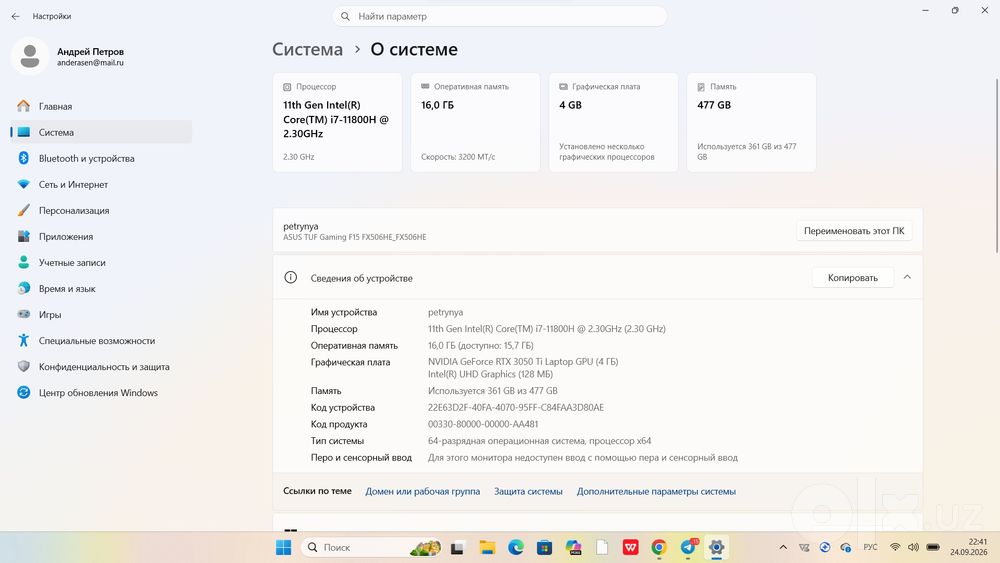Viewport: 1000px width, 563px height.
Task: Go back with the arrow beside Настройки
Action: coord(15,17)
